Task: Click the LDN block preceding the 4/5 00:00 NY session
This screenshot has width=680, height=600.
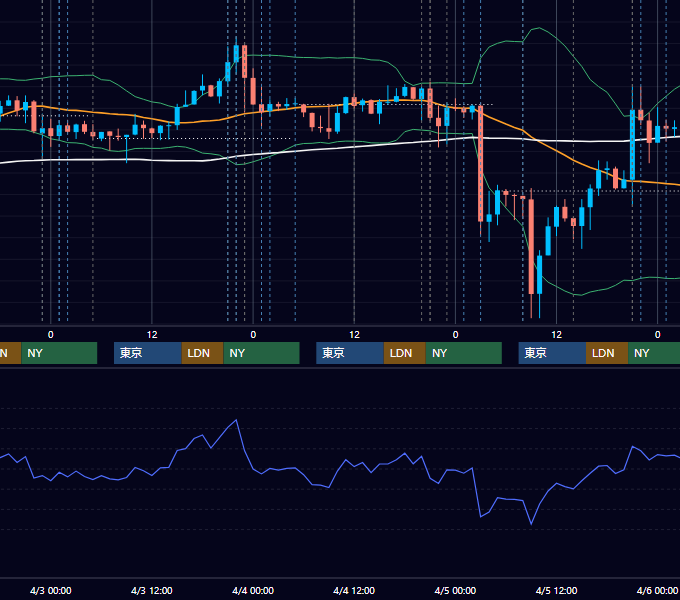Action: [405, 353]
